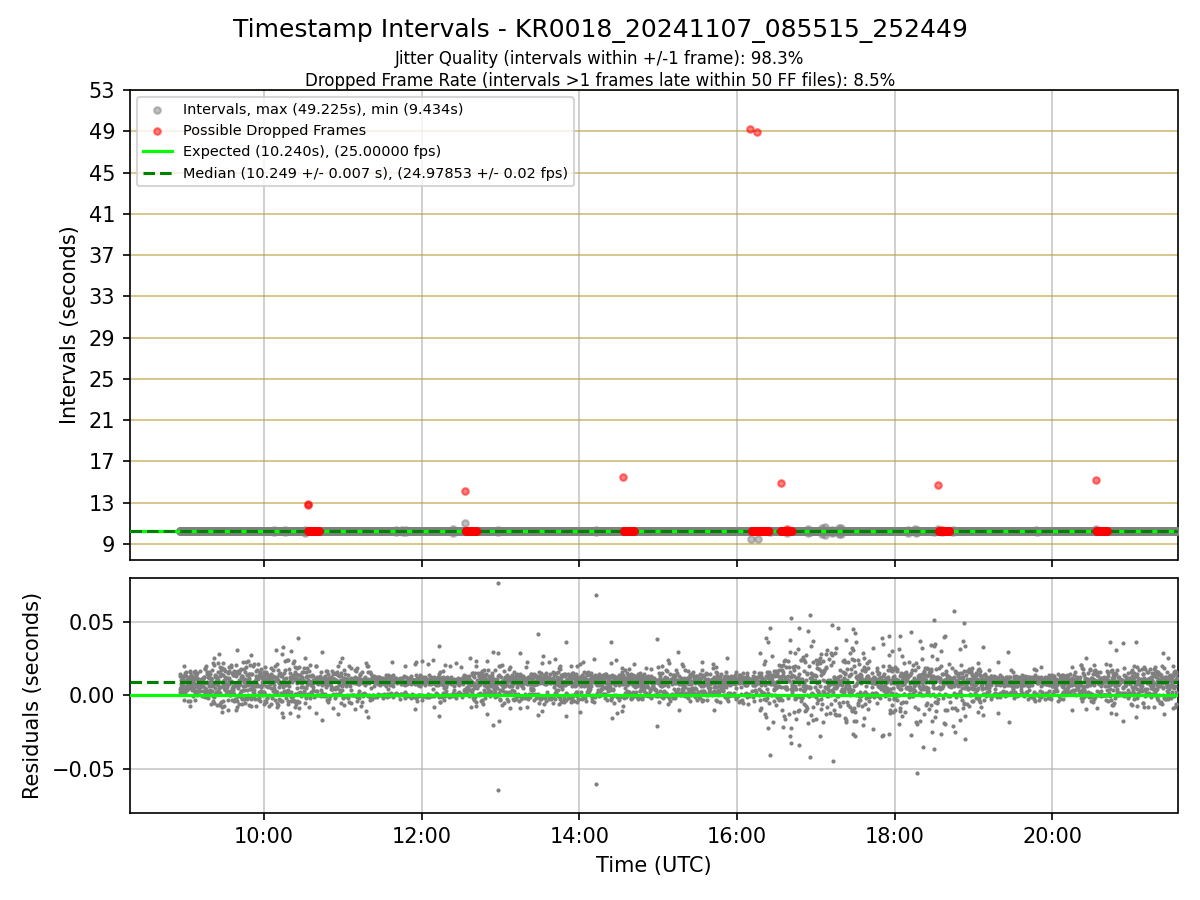
Task: Click the highest residual outlier dot near 13:00
Action: (x=498, y=583)
